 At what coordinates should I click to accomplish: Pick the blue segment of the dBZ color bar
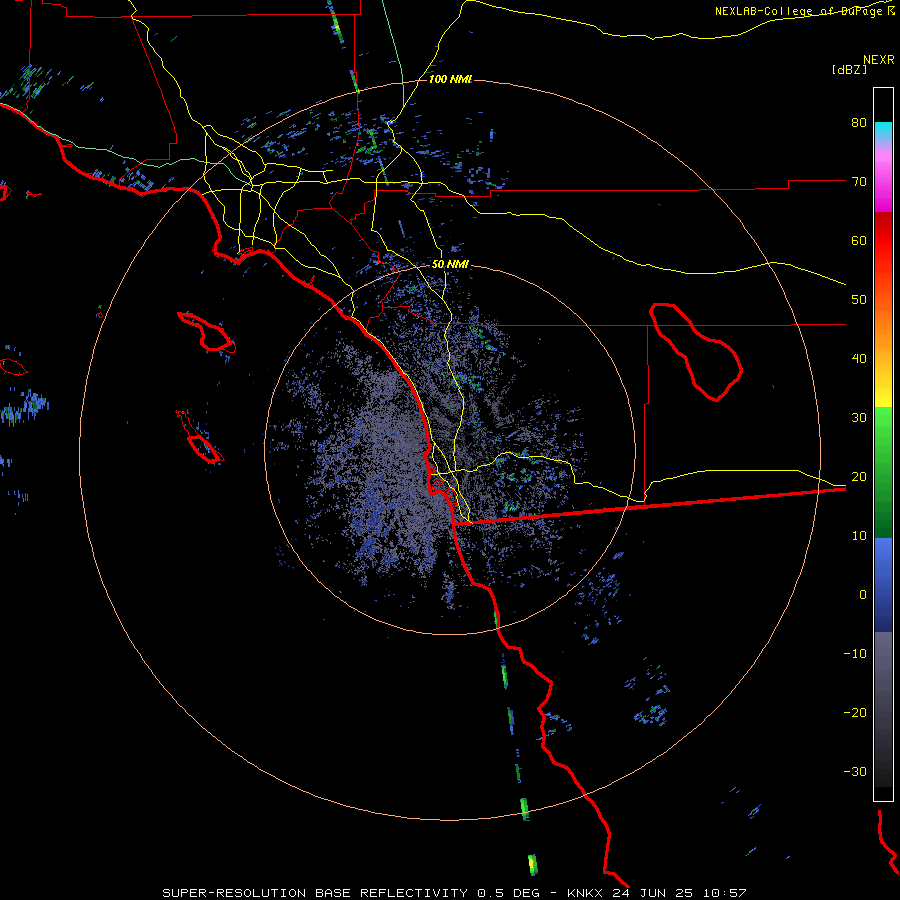(x=883, y=585)
